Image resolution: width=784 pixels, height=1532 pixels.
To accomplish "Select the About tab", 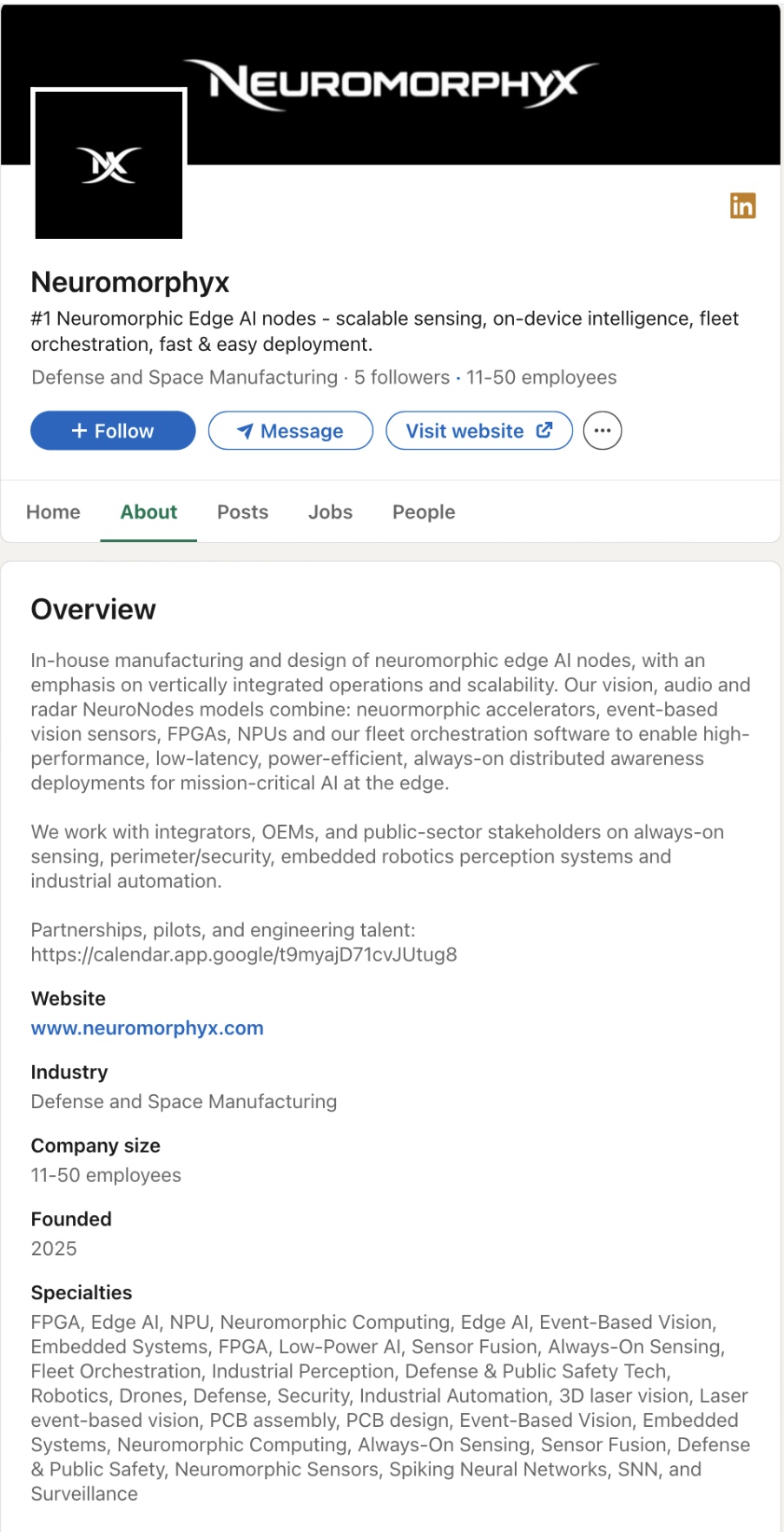I will 148,512.
